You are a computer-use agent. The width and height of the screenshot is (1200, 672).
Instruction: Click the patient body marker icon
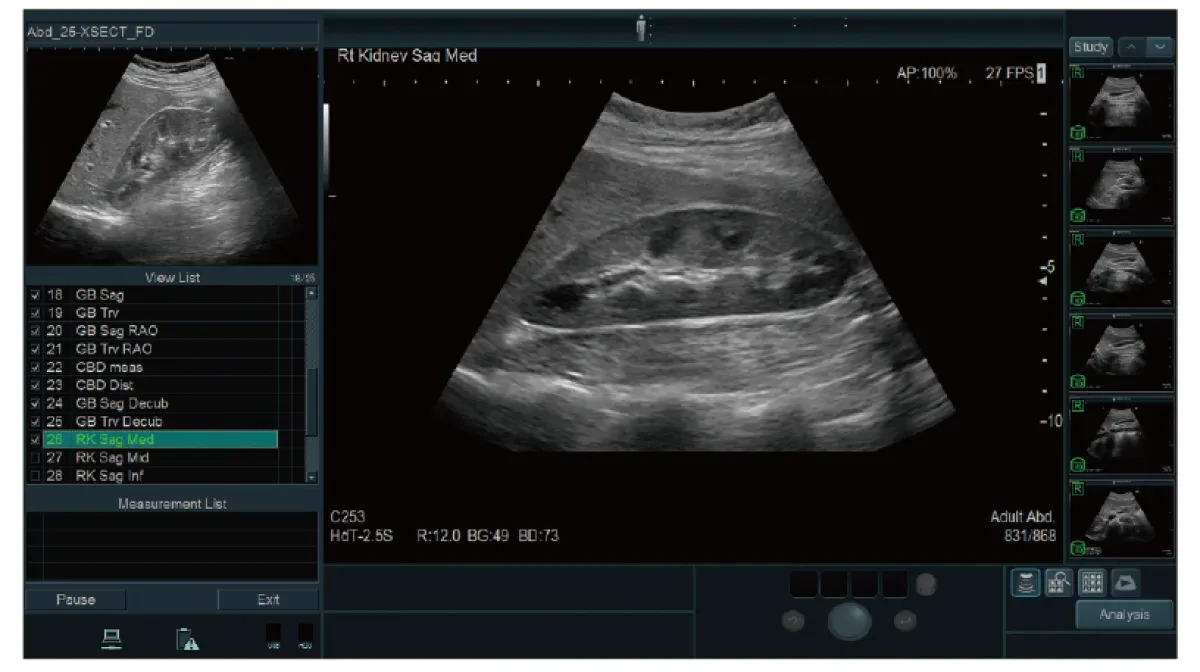642,29
